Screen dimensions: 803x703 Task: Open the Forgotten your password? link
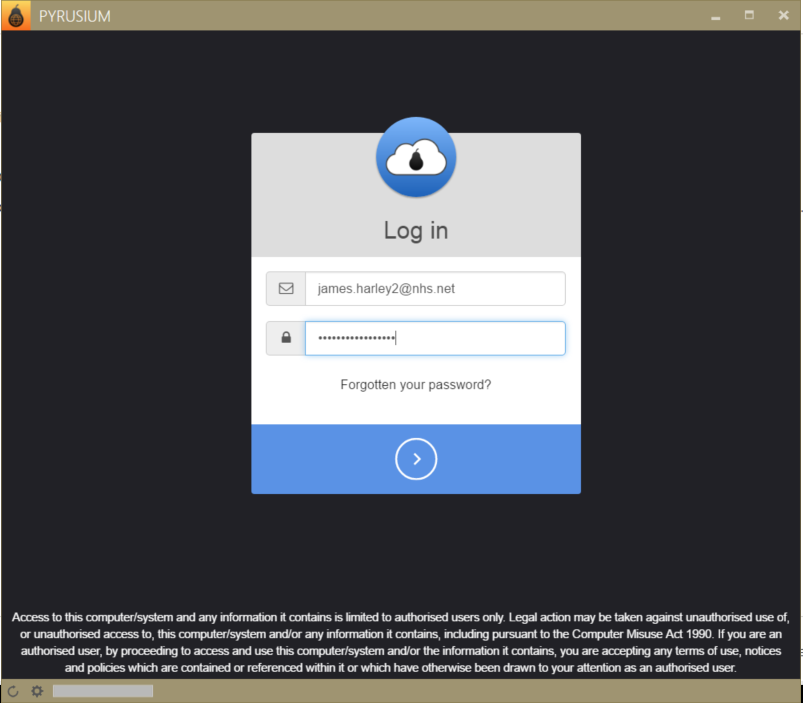[x=416, y=385]
